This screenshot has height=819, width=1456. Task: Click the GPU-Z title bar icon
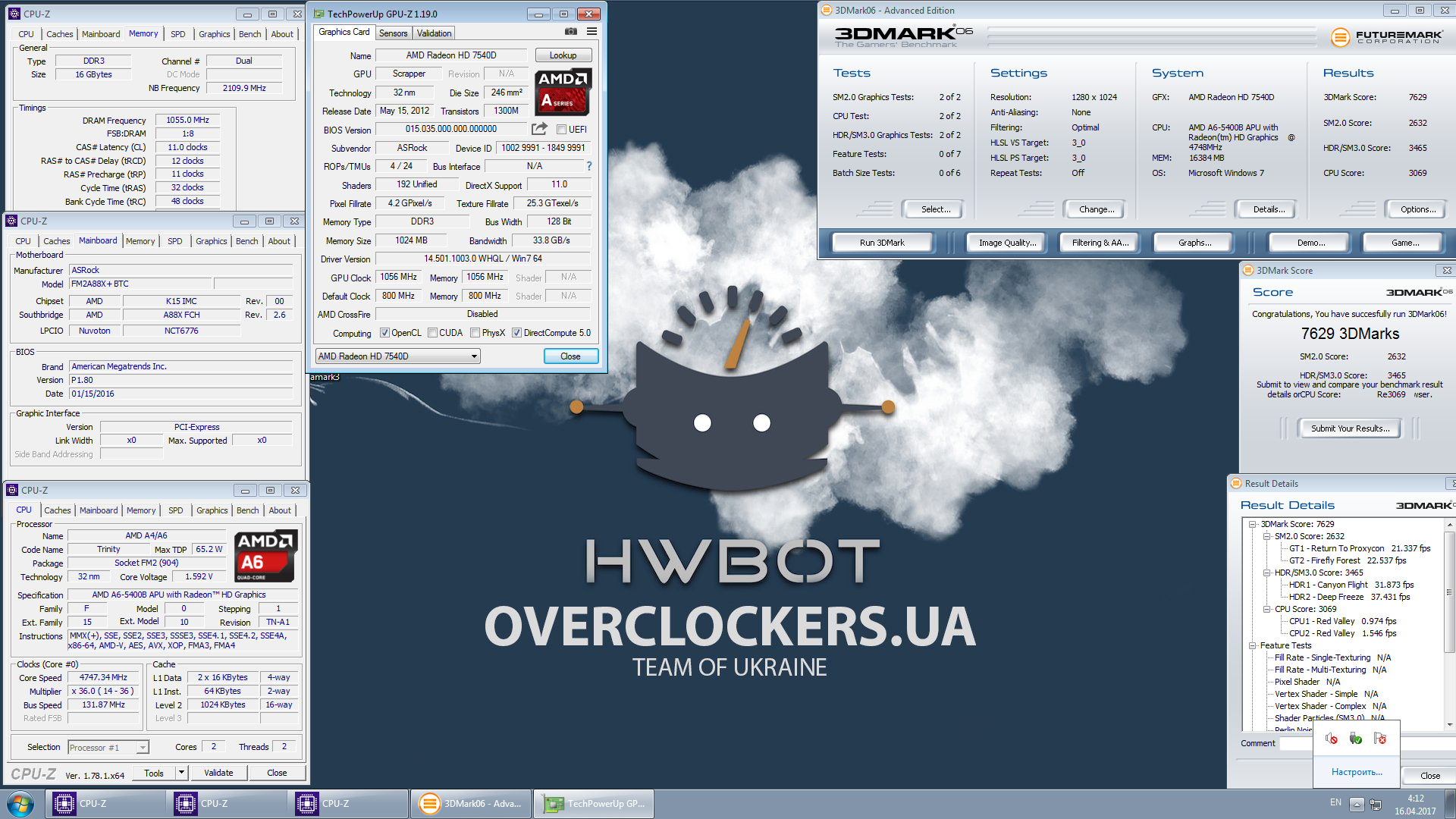pos(318,14)
